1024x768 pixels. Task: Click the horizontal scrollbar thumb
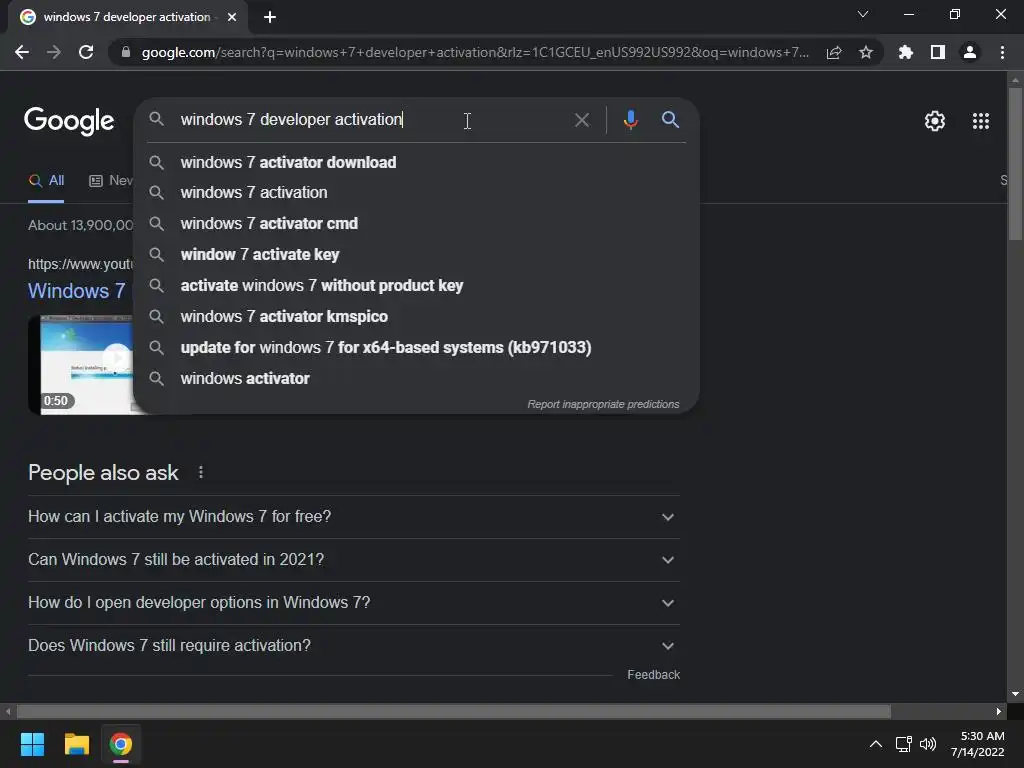point(453,711)
